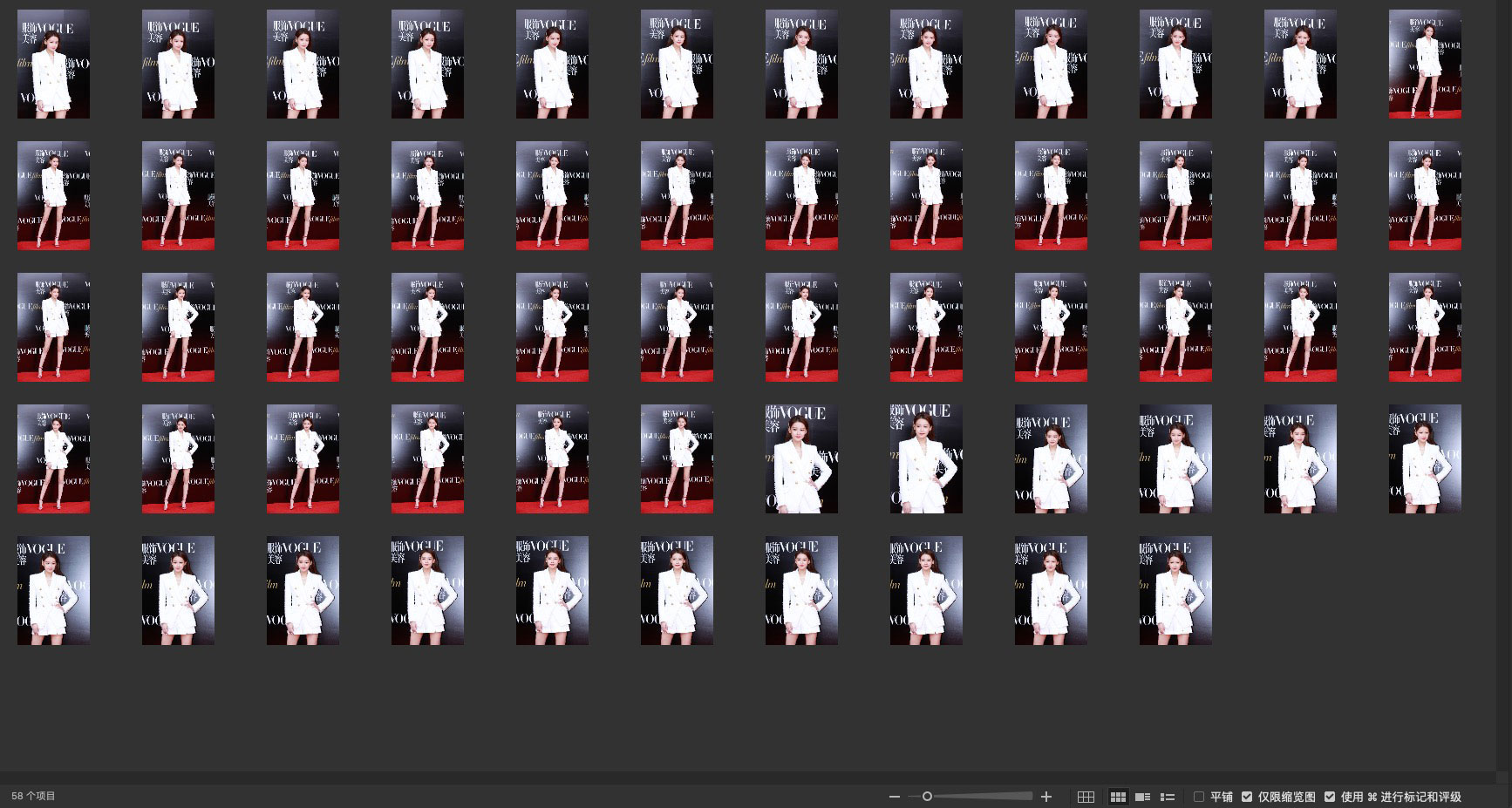Viewport: 1512px width, 808px height.
Task: Select the sixth thumbnail in the third row
Action: [677, 327]
